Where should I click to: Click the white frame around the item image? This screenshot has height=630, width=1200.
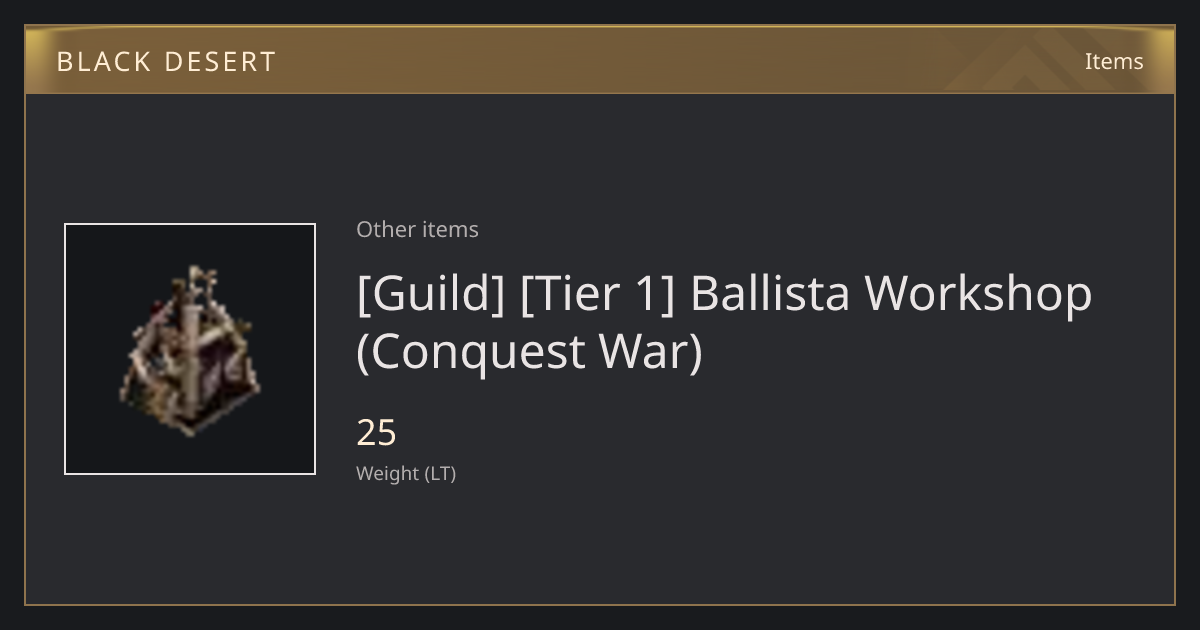pos(190,226)
